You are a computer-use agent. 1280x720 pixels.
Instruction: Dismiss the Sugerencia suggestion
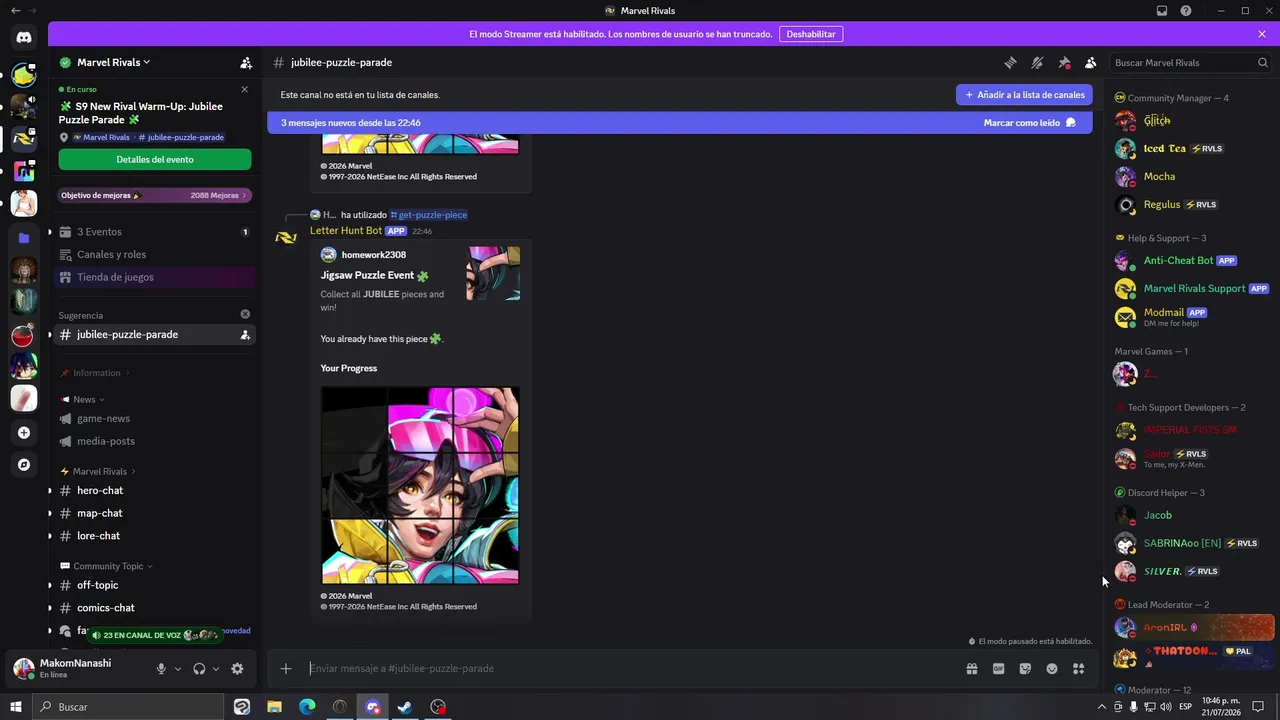tap(245, 314)
